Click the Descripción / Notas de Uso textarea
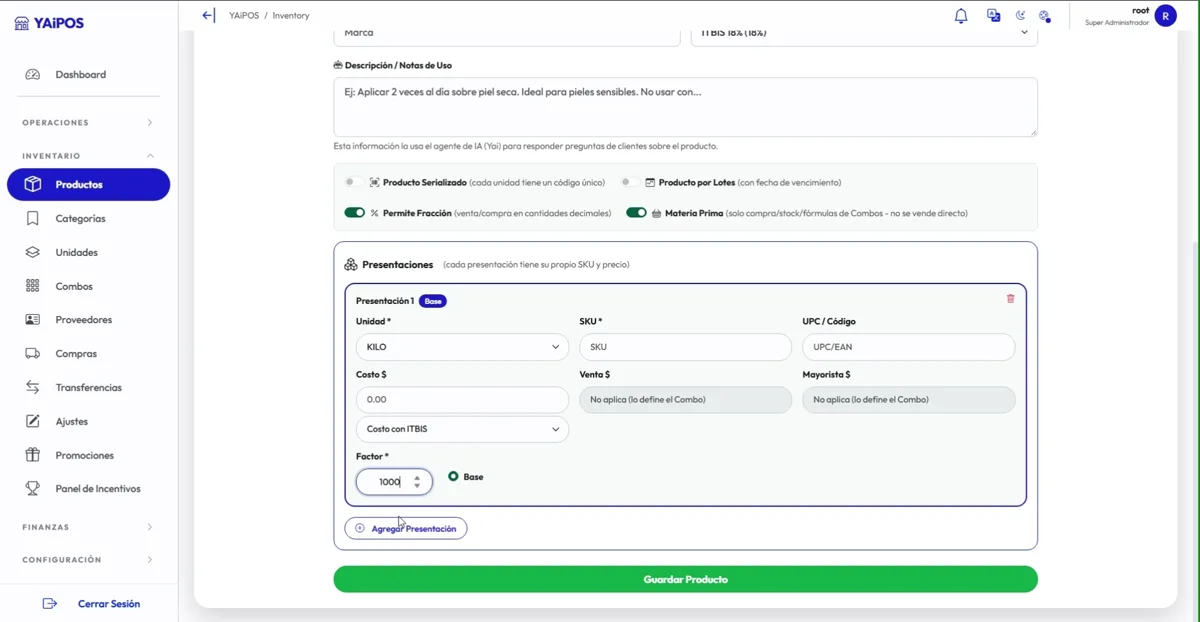 tap(685, 107)
